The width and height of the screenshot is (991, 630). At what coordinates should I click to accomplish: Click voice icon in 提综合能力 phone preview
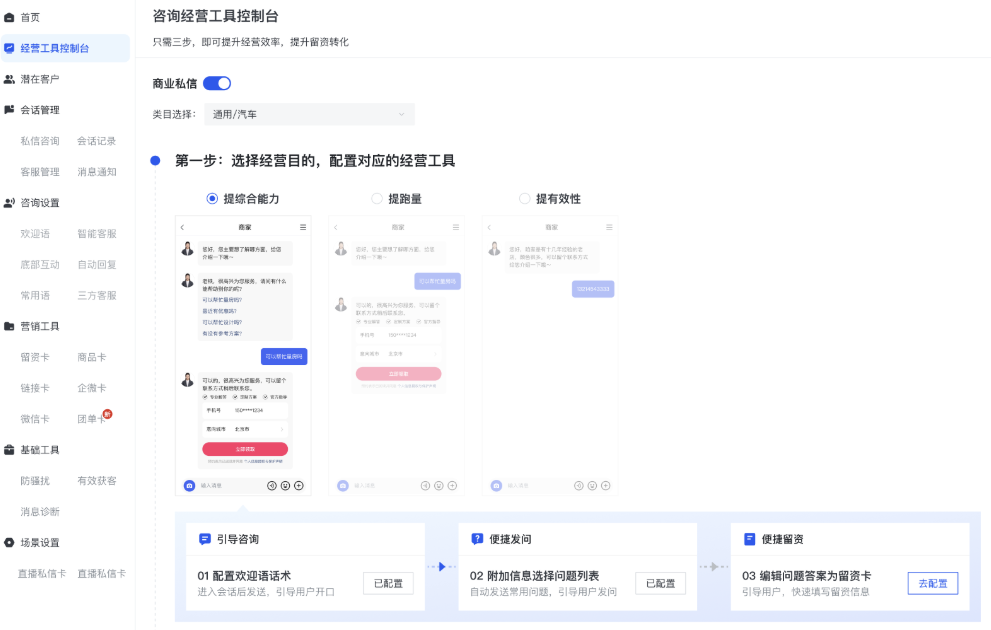click(272, 485)
